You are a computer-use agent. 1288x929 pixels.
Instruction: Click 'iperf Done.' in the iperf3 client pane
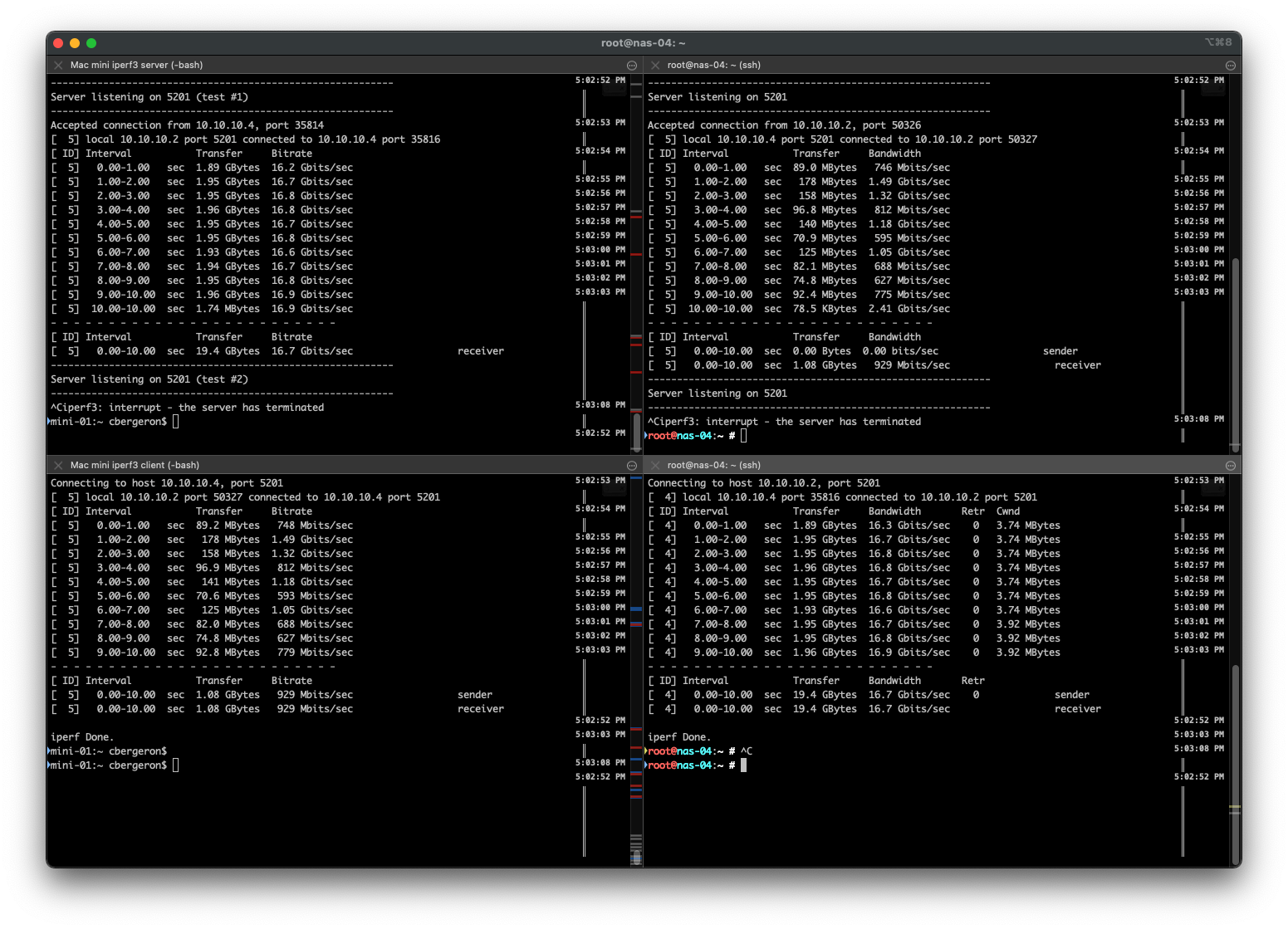tap(82, 737)
